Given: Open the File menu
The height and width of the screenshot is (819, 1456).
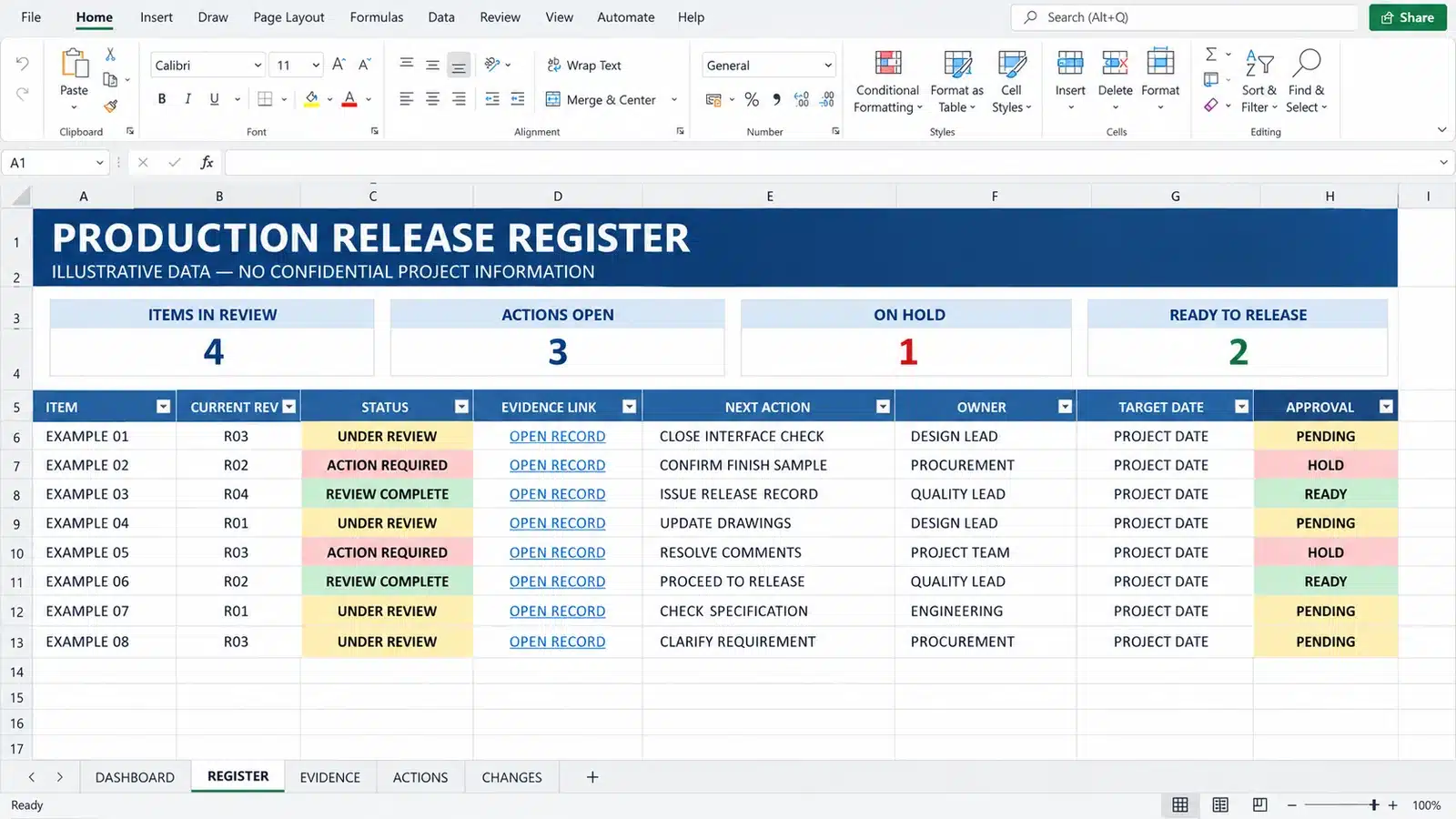Looking at the screenshot, I should pos(31,17).
